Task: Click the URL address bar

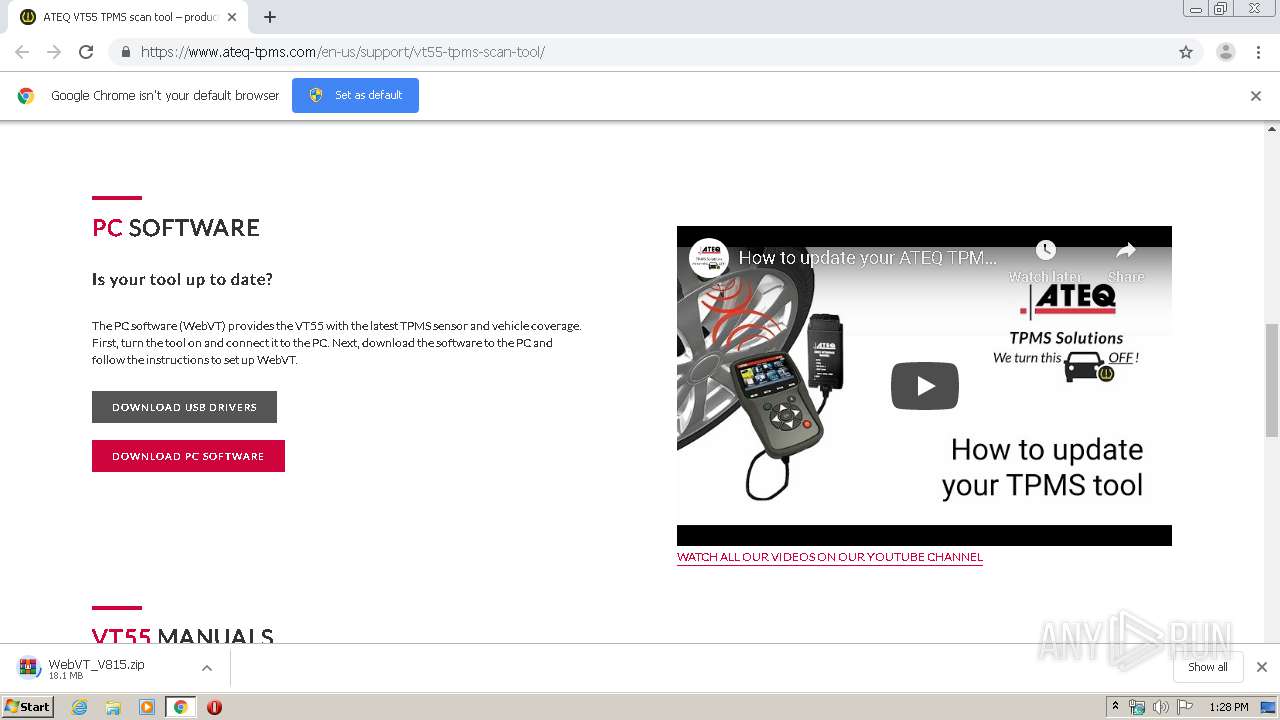Action: [x=640, y=52]
